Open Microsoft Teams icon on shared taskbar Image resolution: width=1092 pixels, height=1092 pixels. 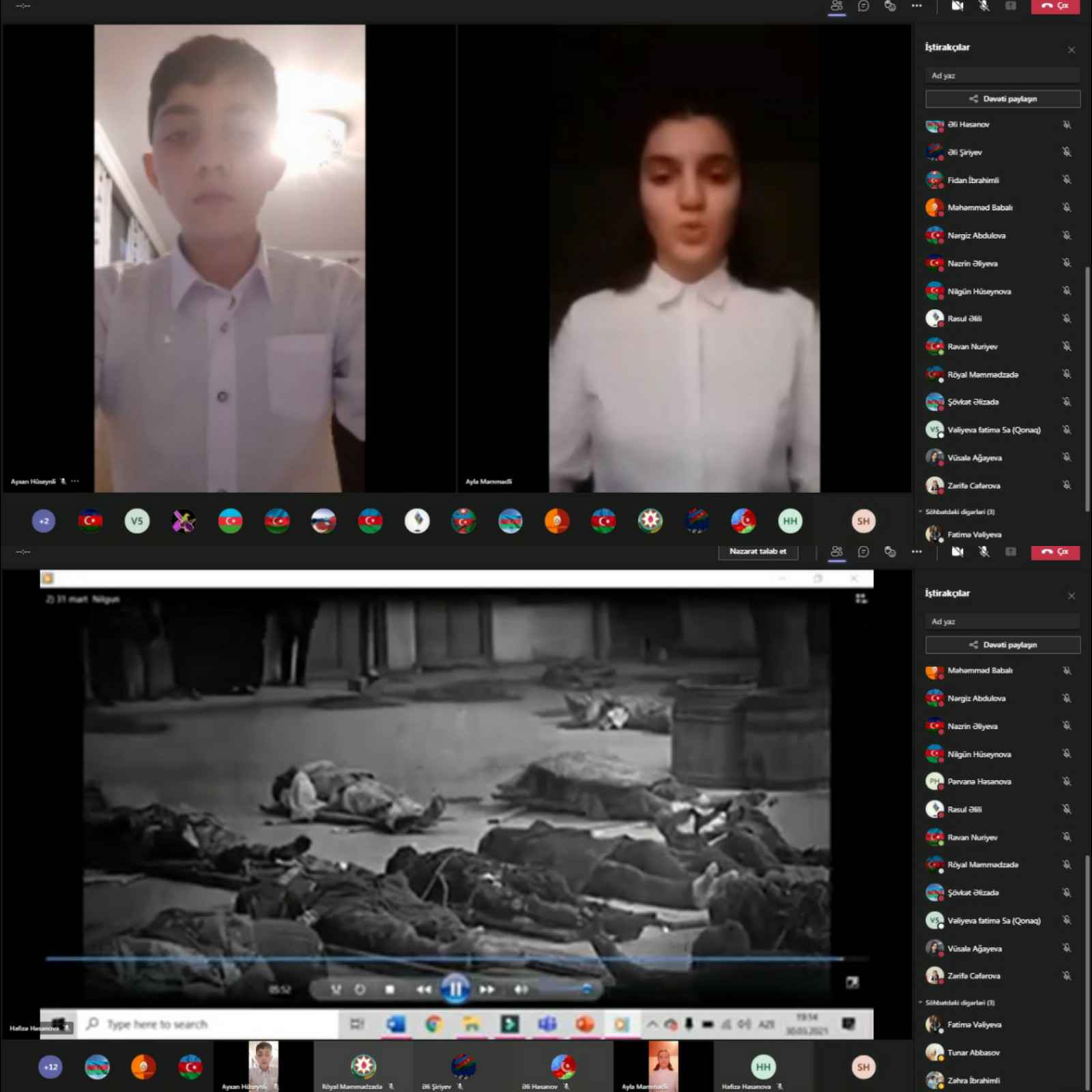coord(547,1024)
